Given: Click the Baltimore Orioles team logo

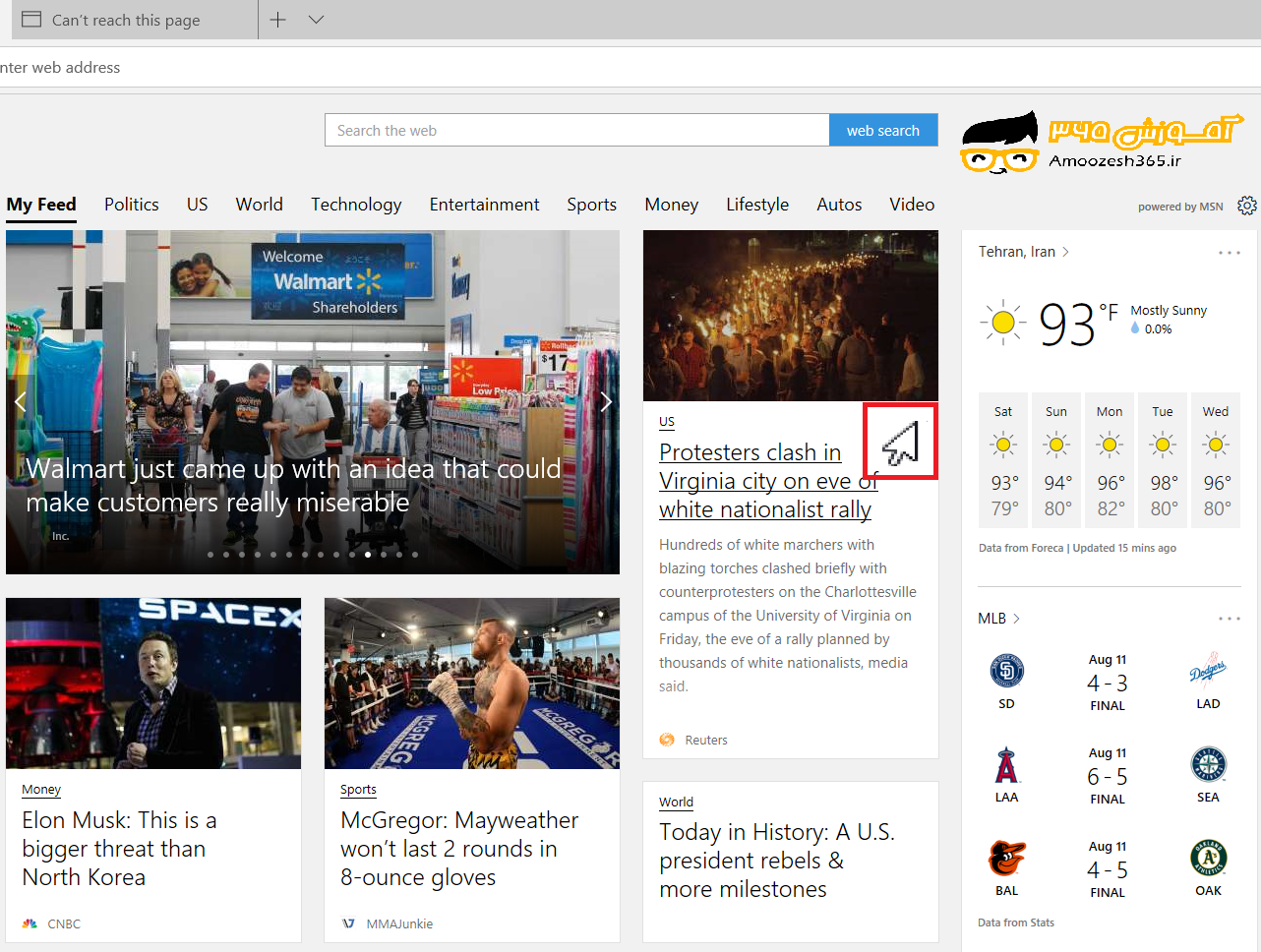Looking at the screenshot, I should tap(1006, 859).
